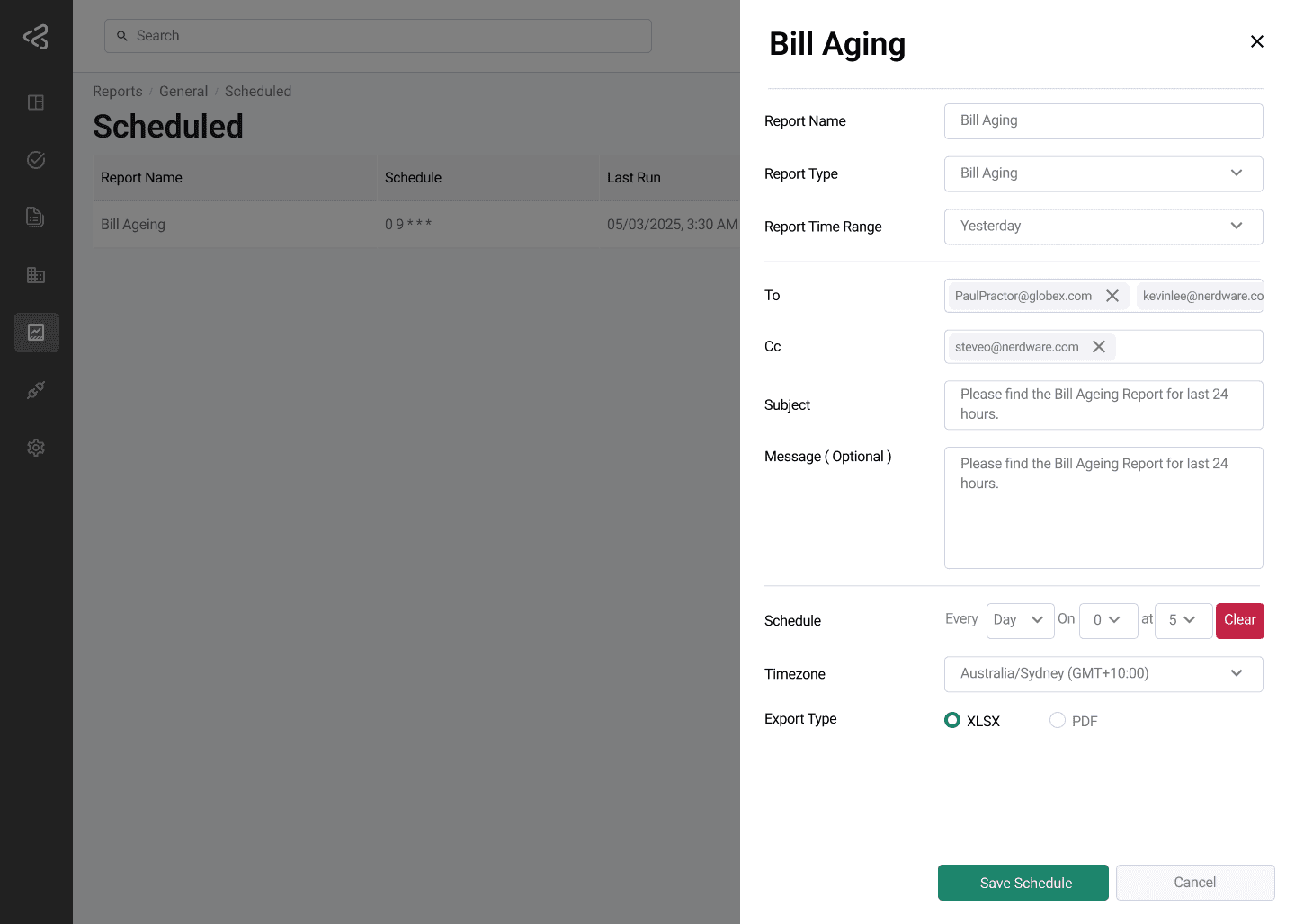Click the app logo in sidebar

(x=36, y=37)
